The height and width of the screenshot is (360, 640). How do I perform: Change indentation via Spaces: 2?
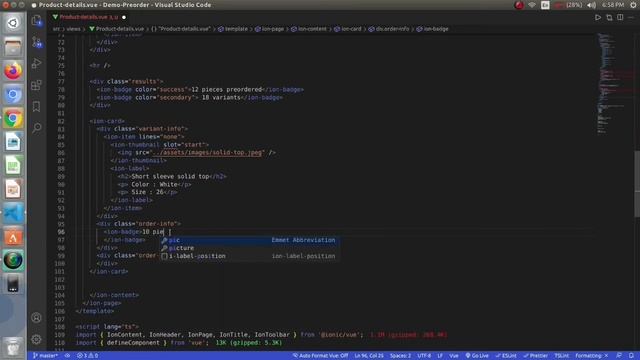[400, 356]
